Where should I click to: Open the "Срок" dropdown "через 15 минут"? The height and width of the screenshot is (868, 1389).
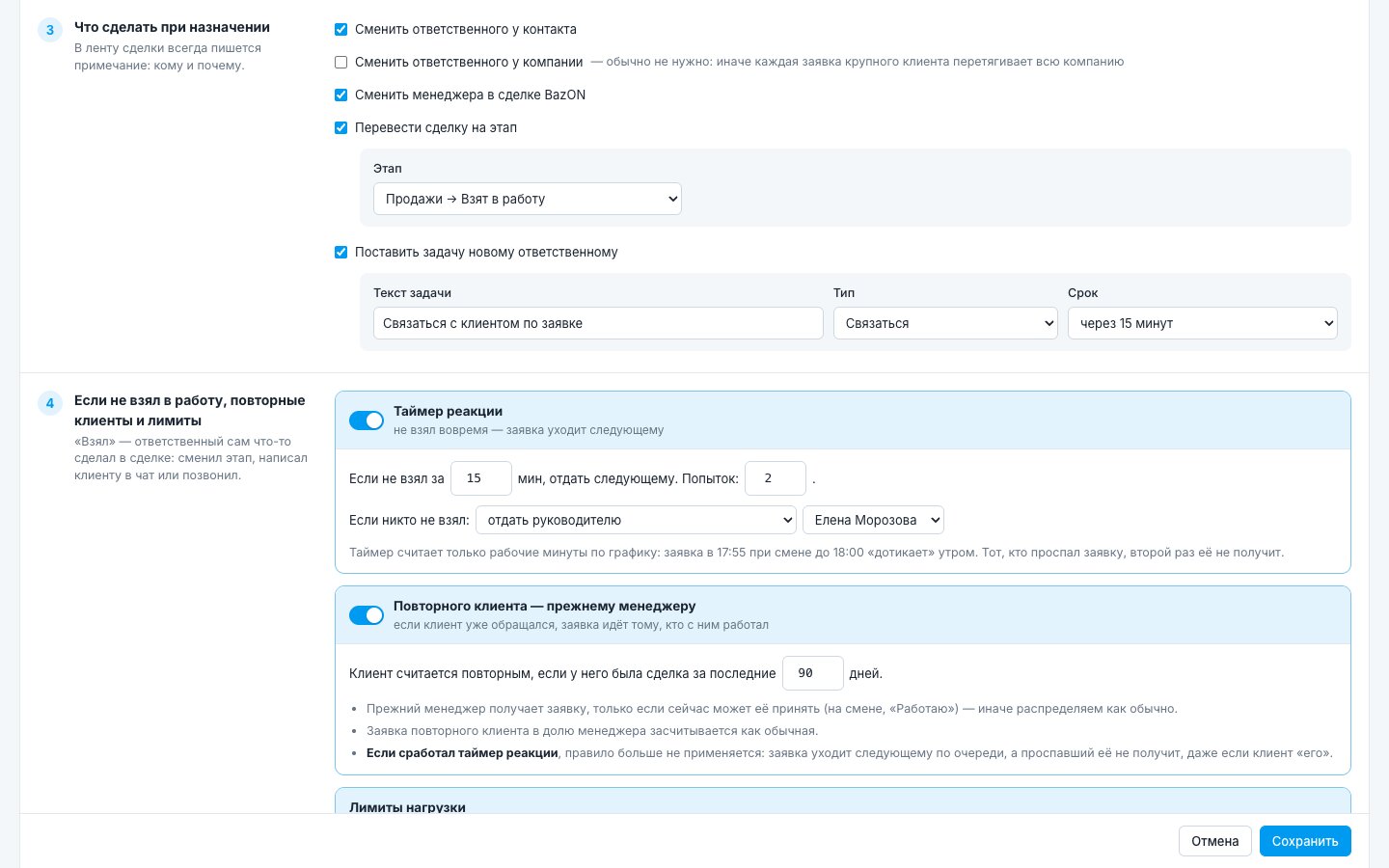coord(1203,323)
